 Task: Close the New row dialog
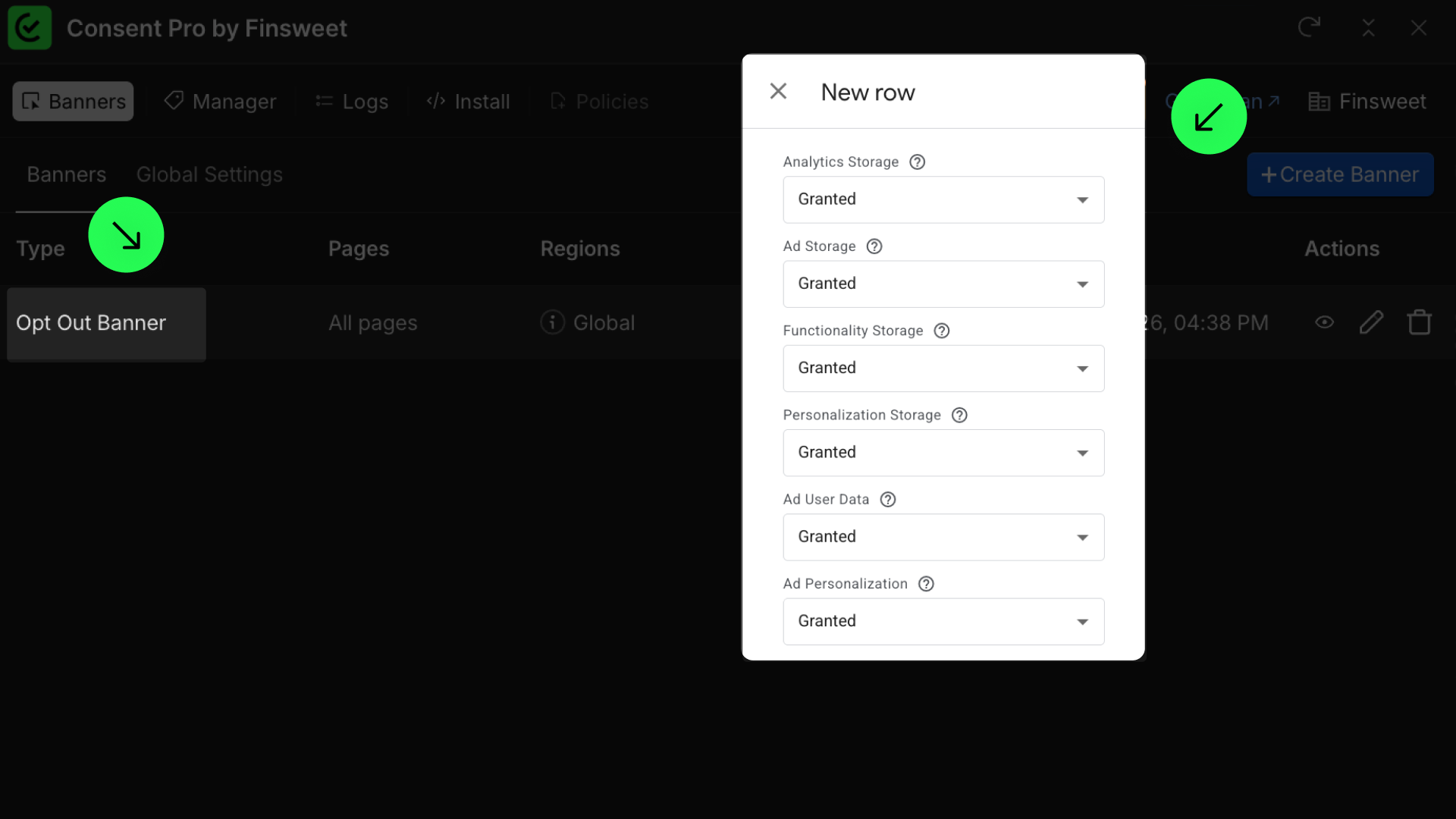(x=778, y=92)
